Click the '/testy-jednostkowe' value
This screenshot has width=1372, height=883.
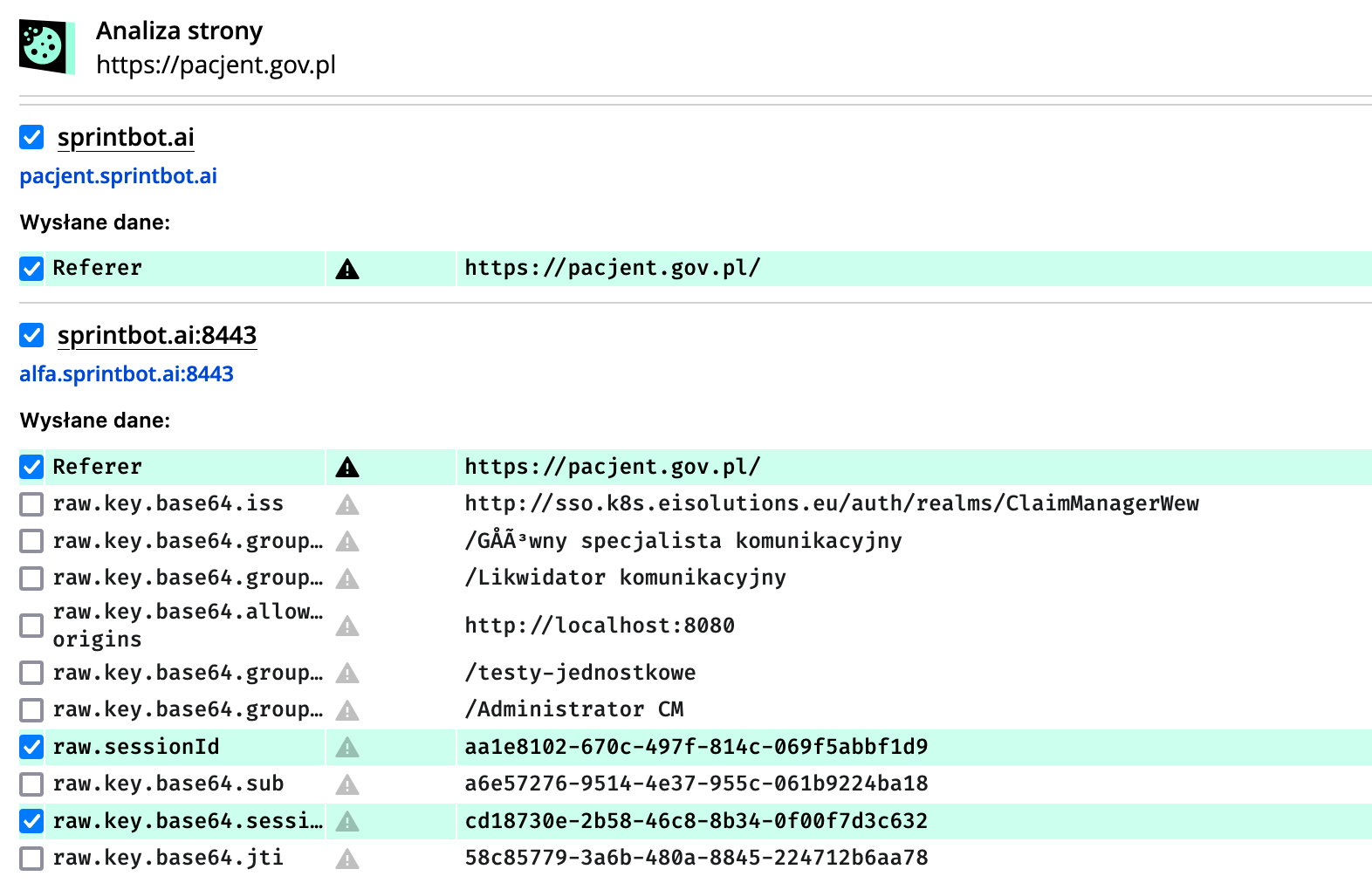point(580,673)
